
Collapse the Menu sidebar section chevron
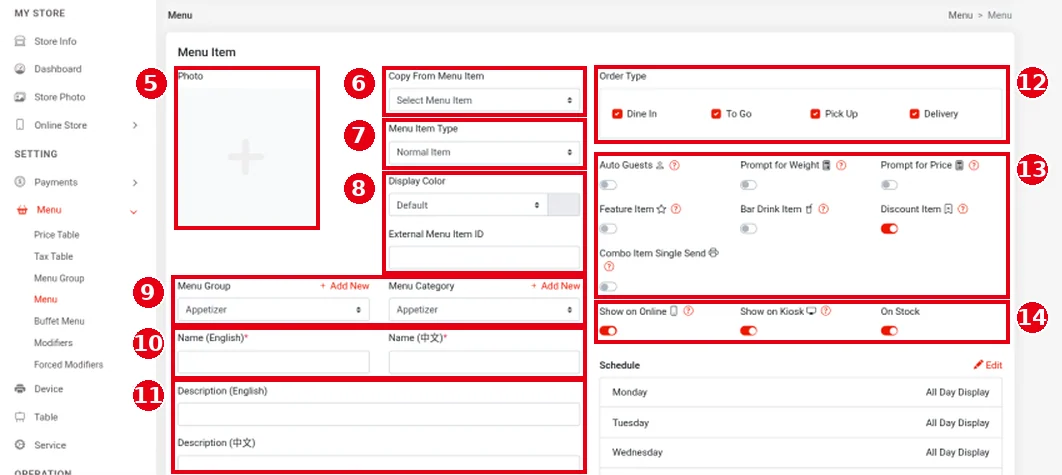(x=133, y=211)
